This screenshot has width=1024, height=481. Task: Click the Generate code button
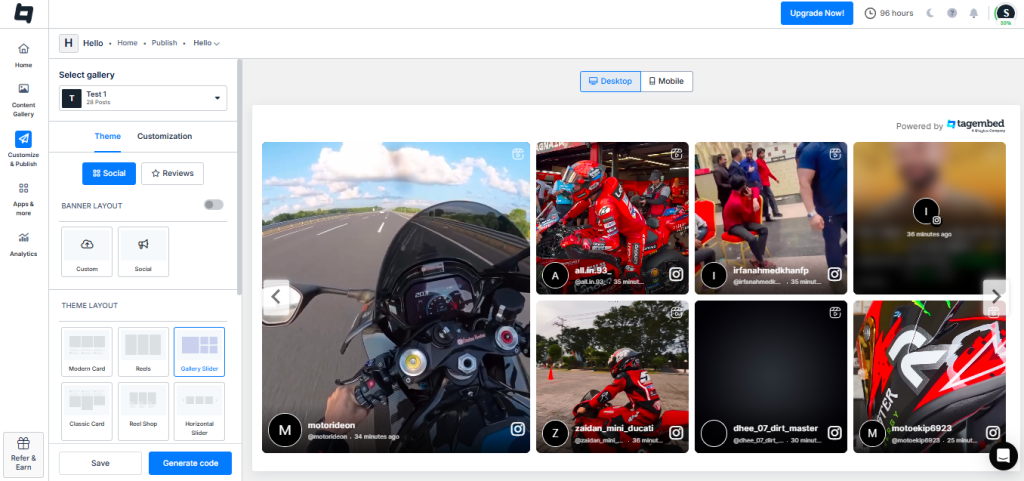point(190,463)
